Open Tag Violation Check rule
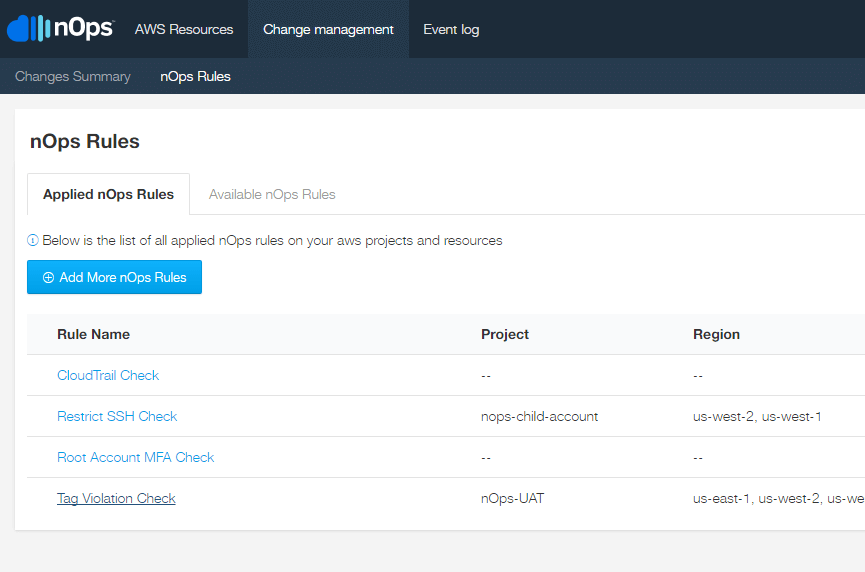Screen dimensions: 865x572 coord(116,498)
